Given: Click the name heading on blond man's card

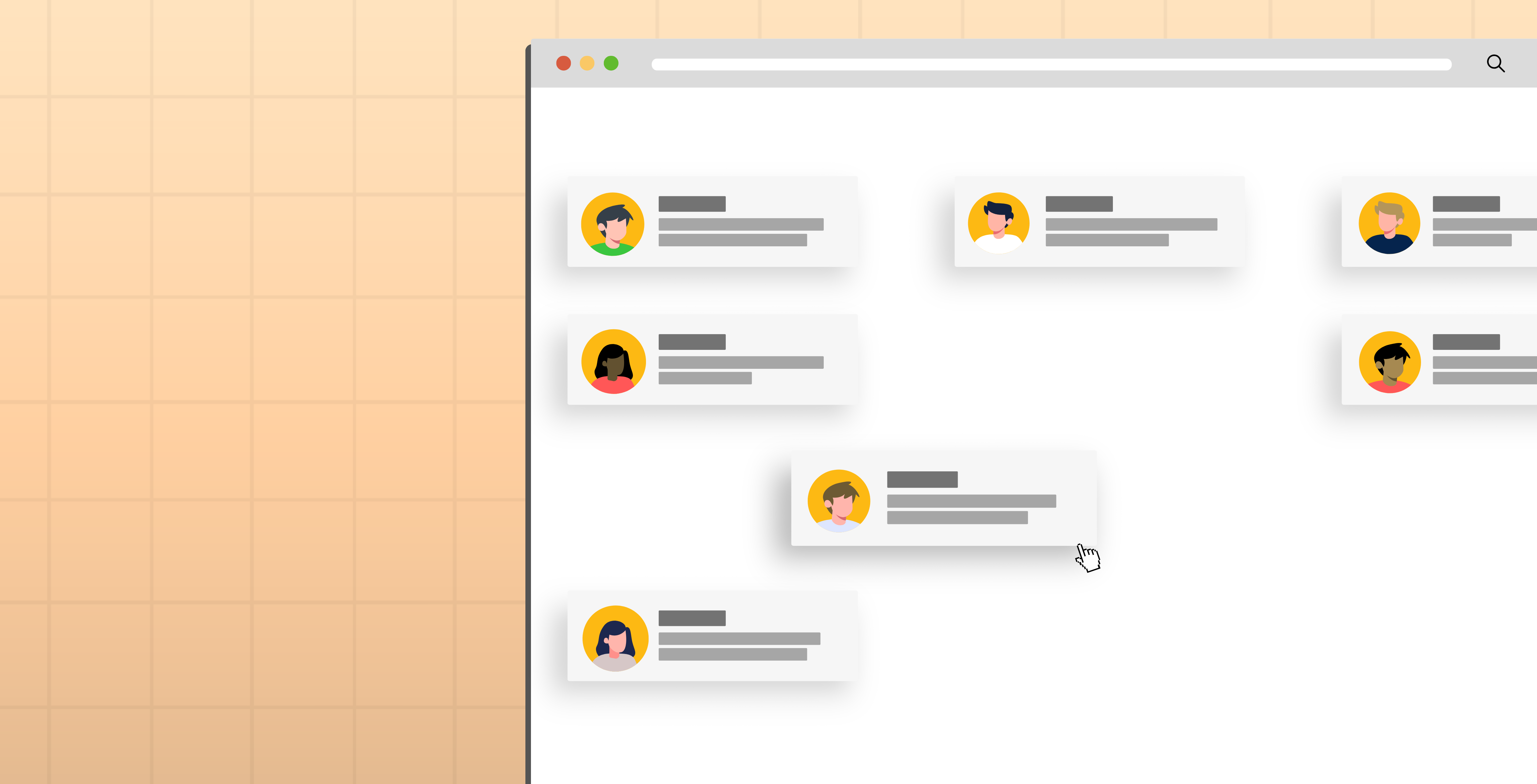Looking at the screenshot, I should [1466, 204].
